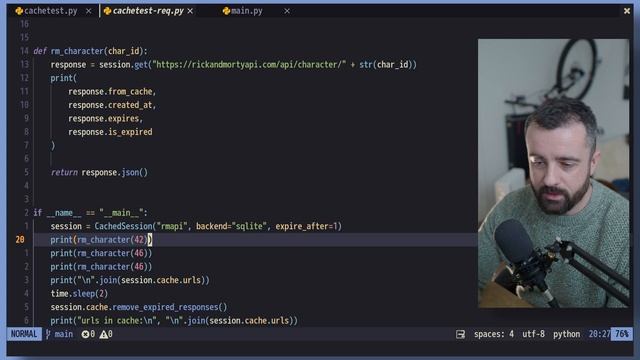Switch to the cachetest.py tab
Screen dimensions: 640x360
[50, 11]
